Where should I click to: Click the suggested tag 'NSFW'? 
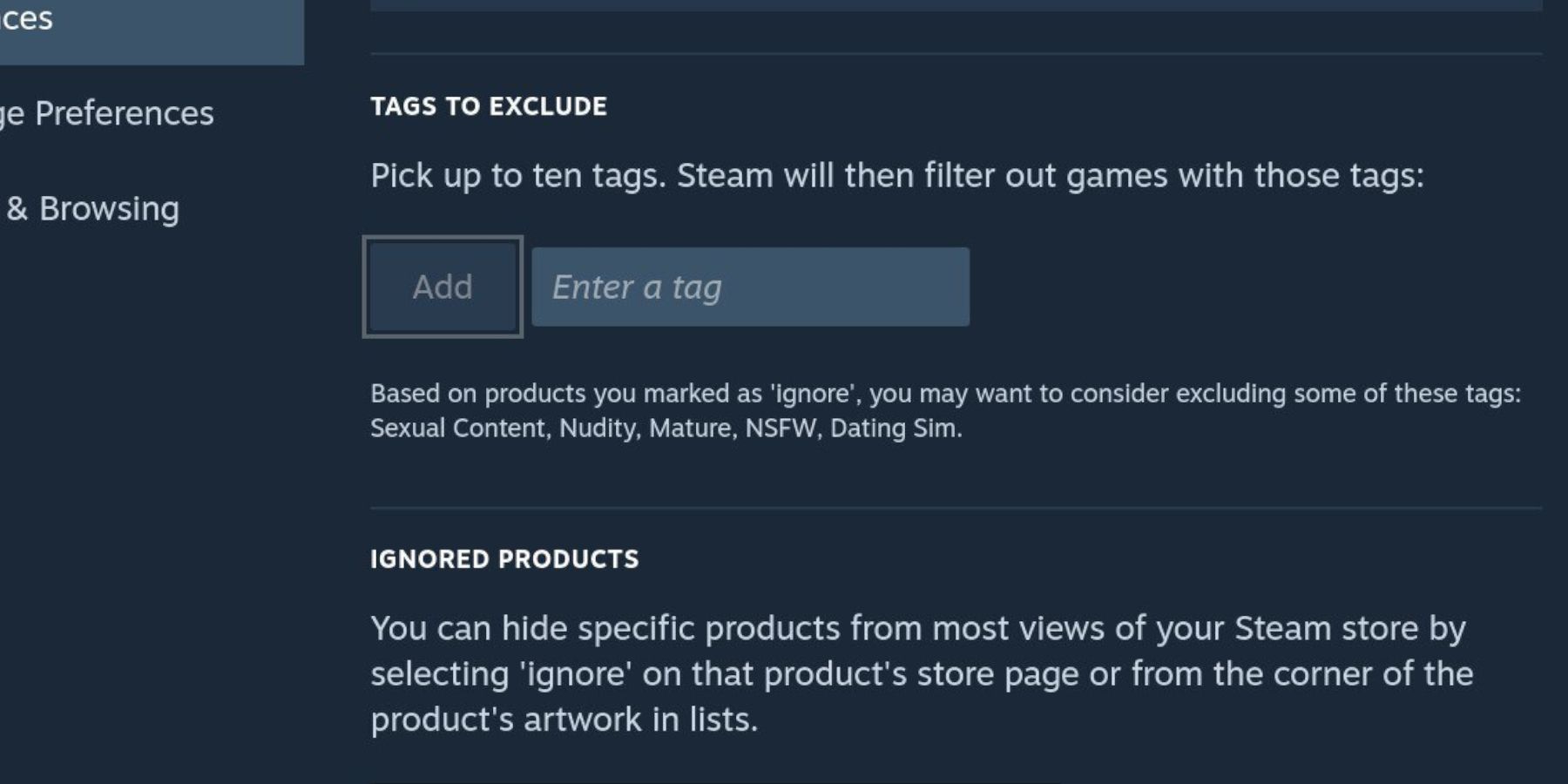(x=781, y=429)
